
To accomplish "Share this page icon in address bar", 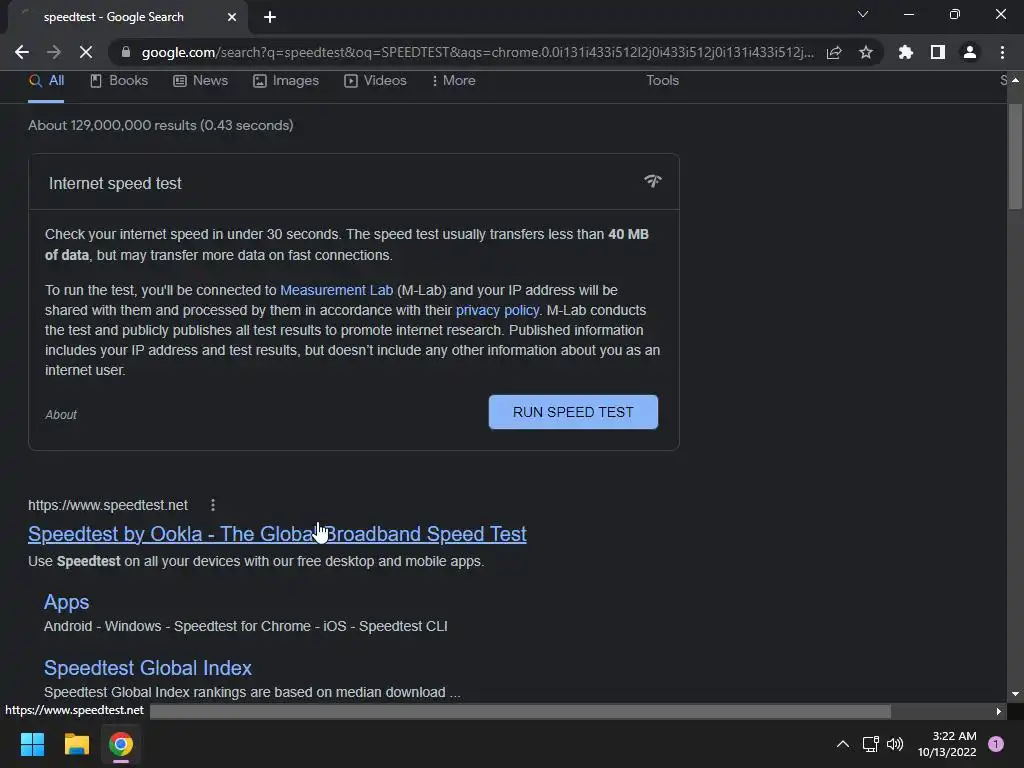I will click(x=834, y=52).
